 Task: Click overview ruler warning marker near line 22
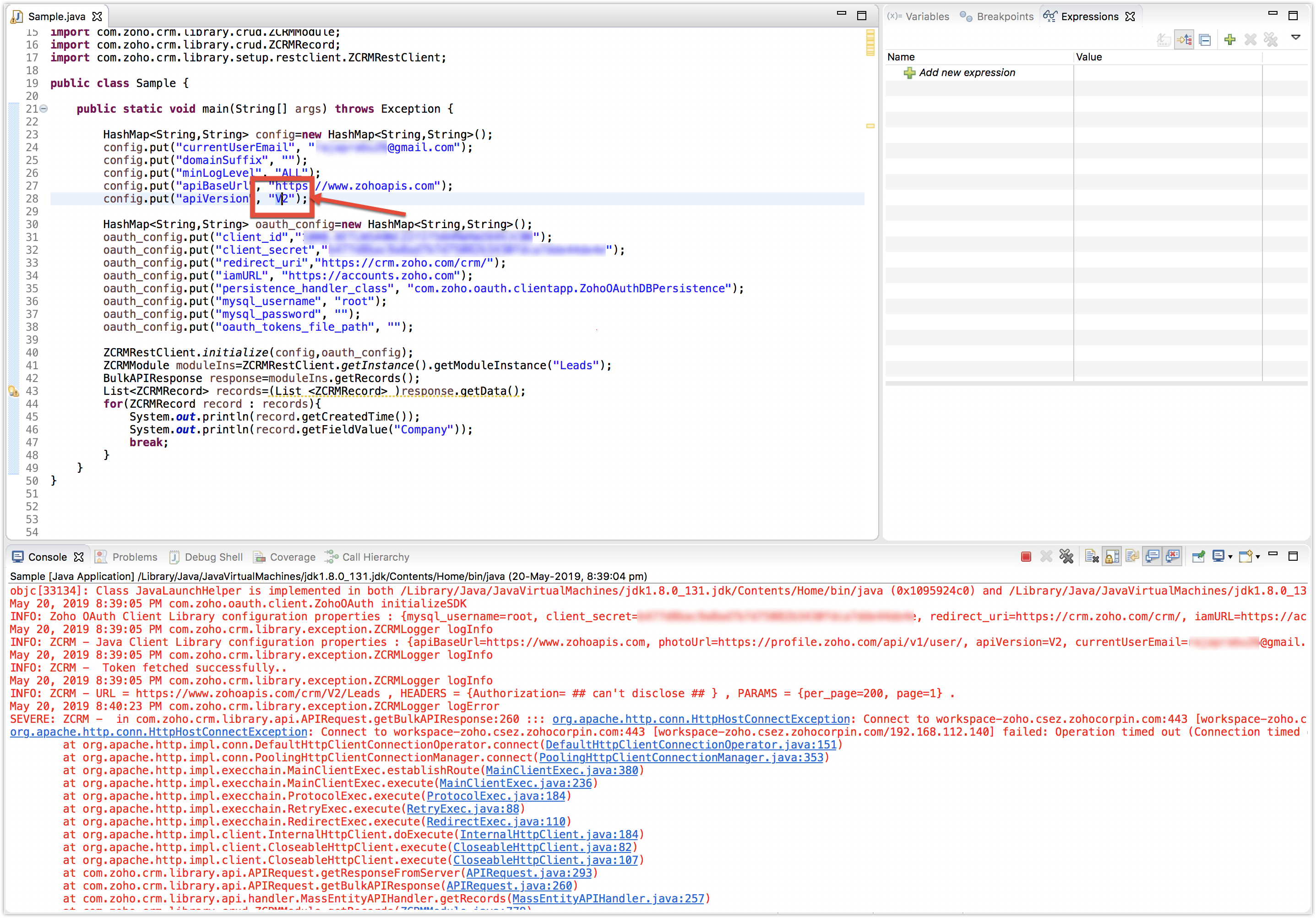(870, 126)
